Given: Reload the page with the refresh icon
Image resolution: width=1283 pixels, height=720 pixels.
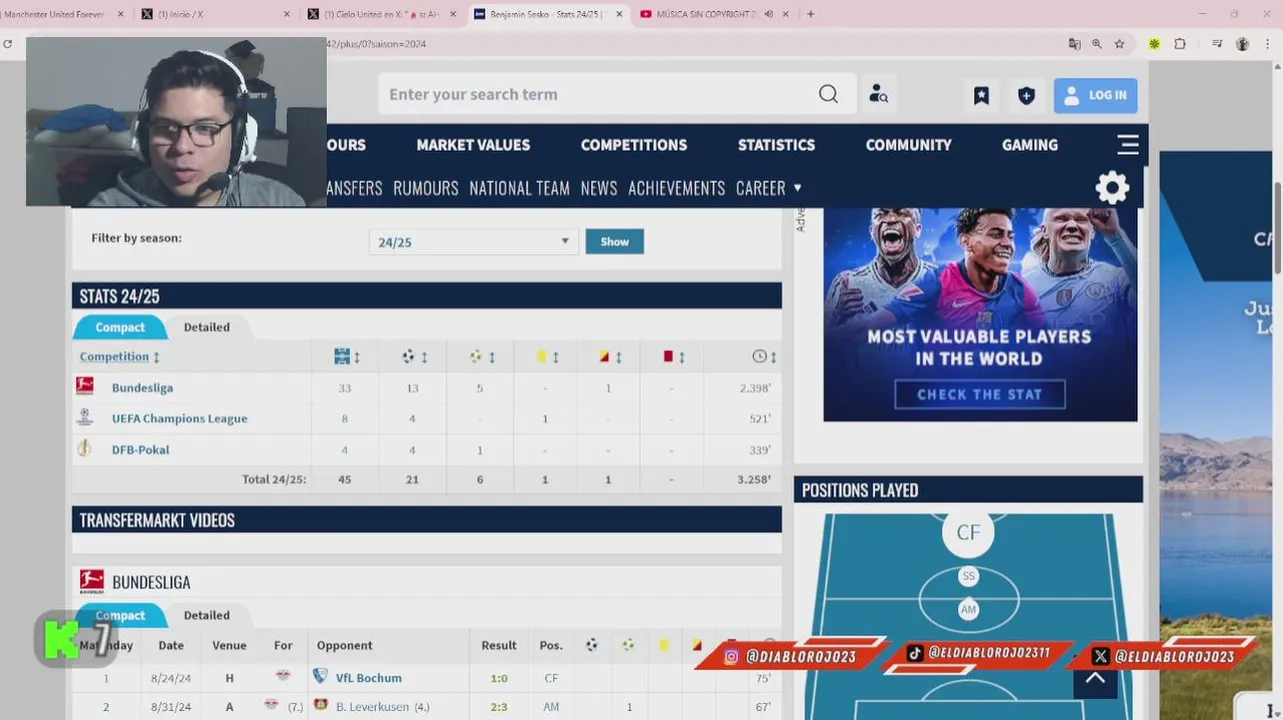Looking at the screenshot, I should [x=8, y=44].
